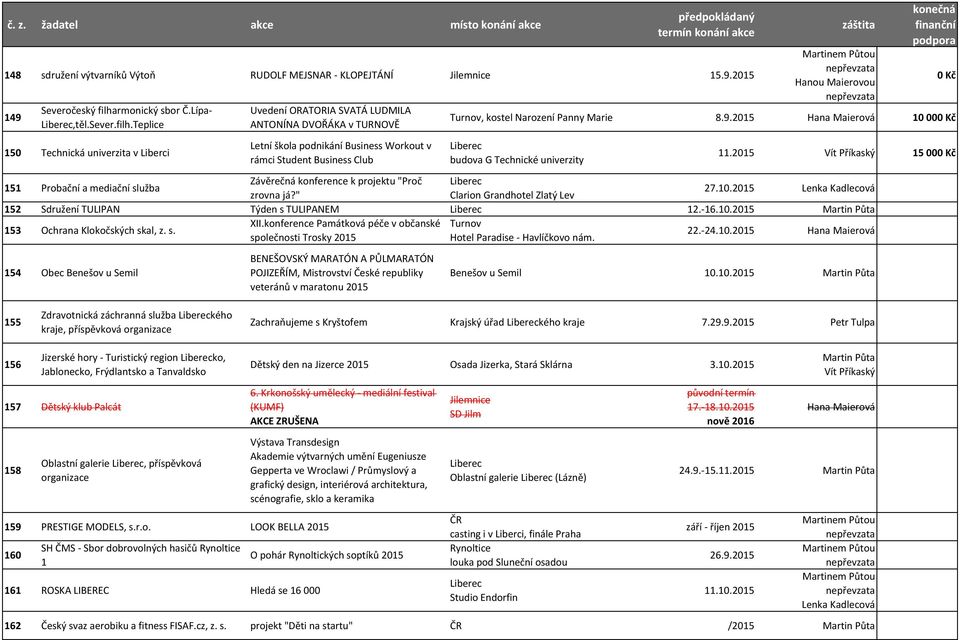The height and width of the screenshot is (640, 960).
Task: Select cell 'Probační a mediační služba'
Action: pos(100,188)
